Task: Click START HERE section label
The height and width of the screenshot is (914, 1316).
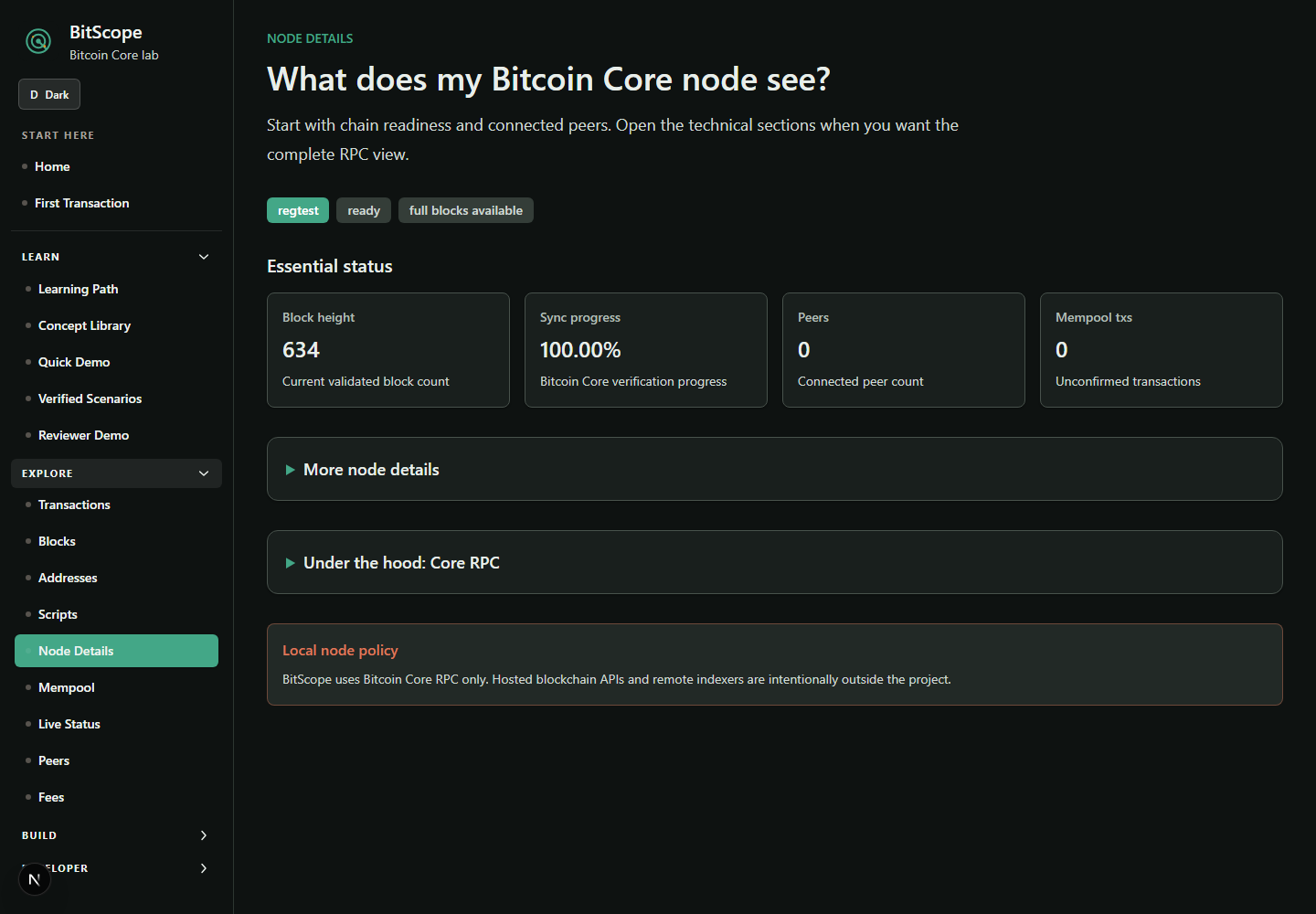Action: [58, 135]
